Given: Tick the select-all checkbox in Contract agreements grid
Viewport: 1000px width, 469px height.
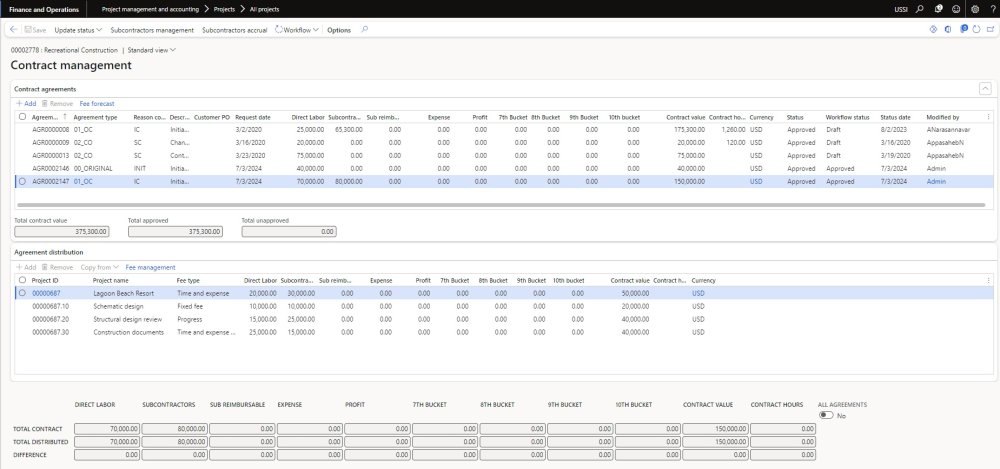Looking at the screenshot, I should click(x=22, y=117).
